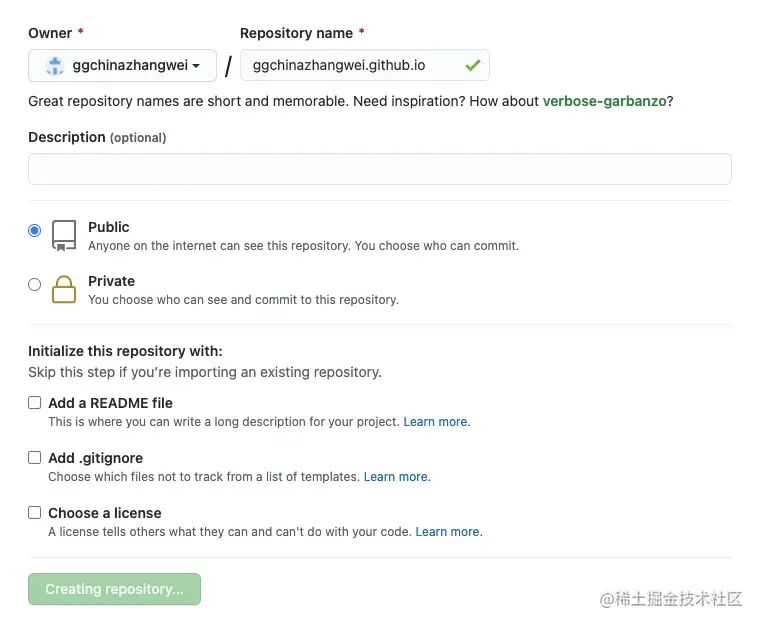This screenshot has height=627, width=761.
Task: Enable Add a README file checkbox
Action: click(x=35, y=403)
